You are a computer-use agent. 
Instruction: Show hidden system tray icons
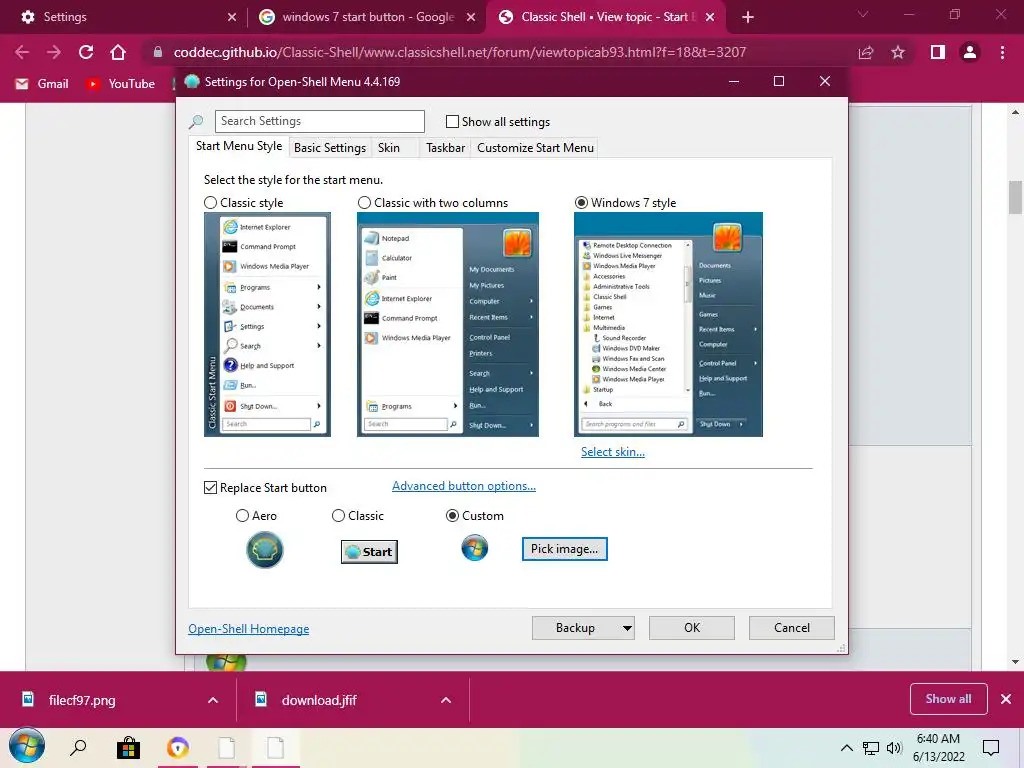tap(846, 748)
